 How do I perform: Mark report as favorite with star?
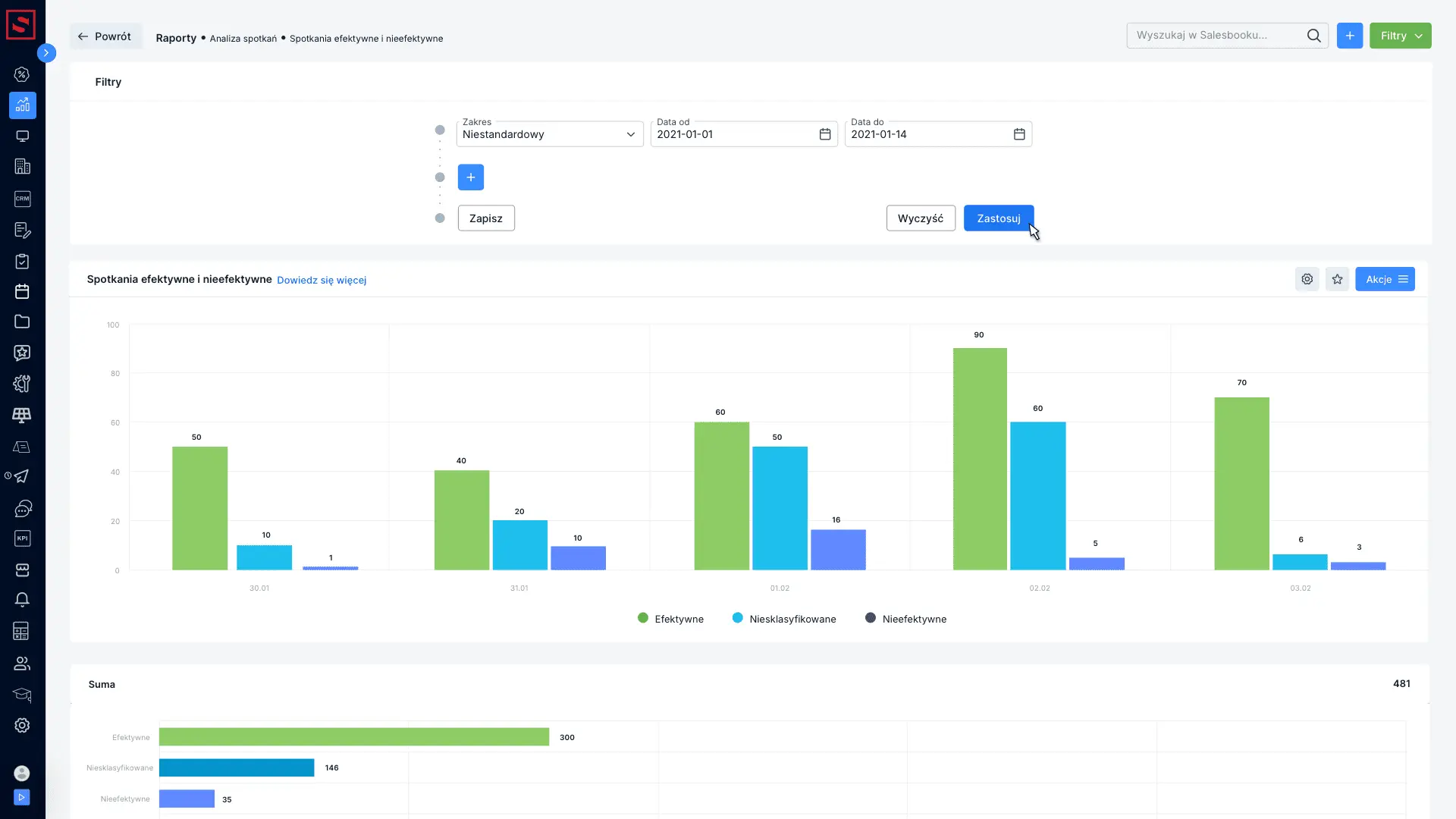1337,279
